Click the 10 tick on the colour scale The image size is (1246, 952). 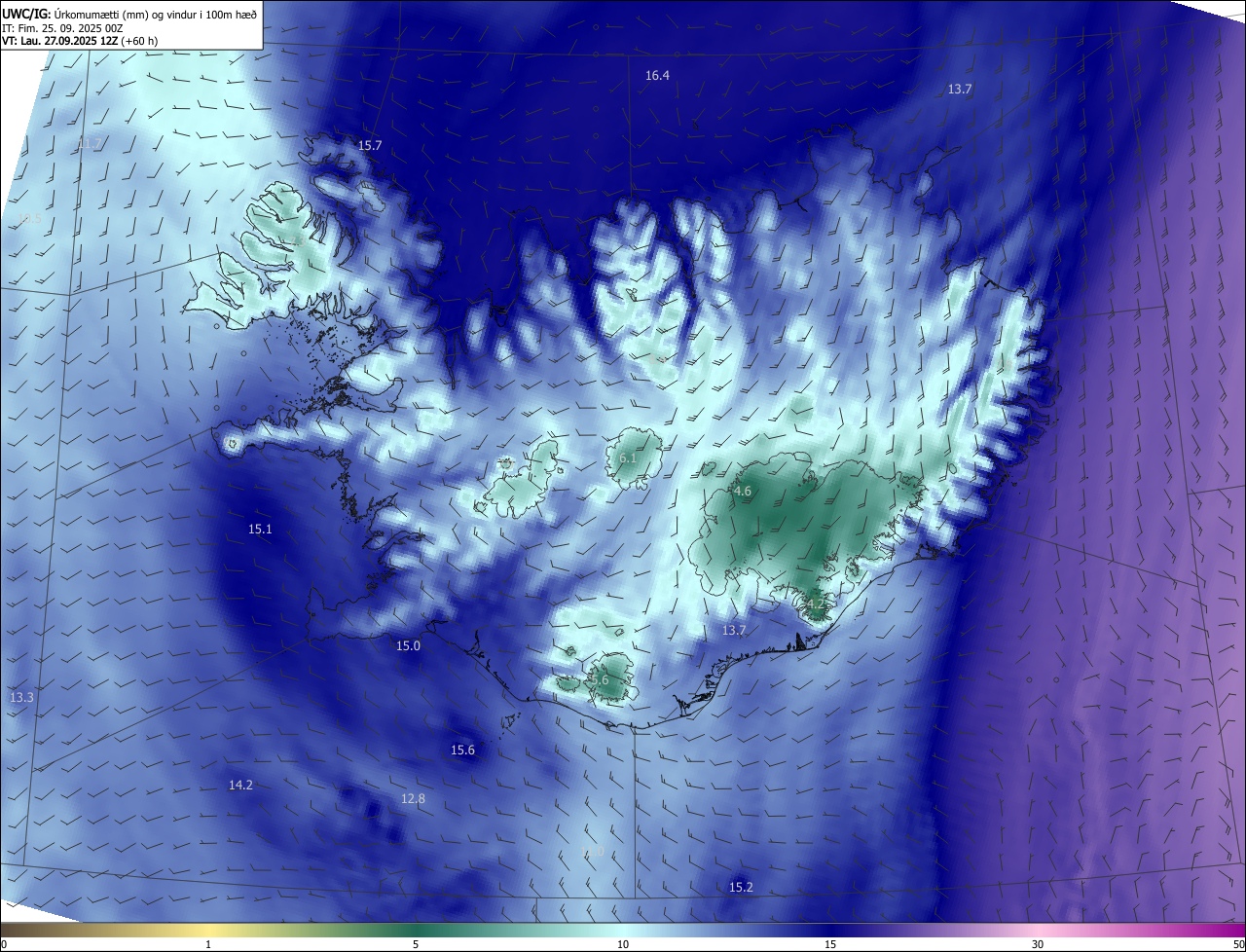tap(623, 944)
